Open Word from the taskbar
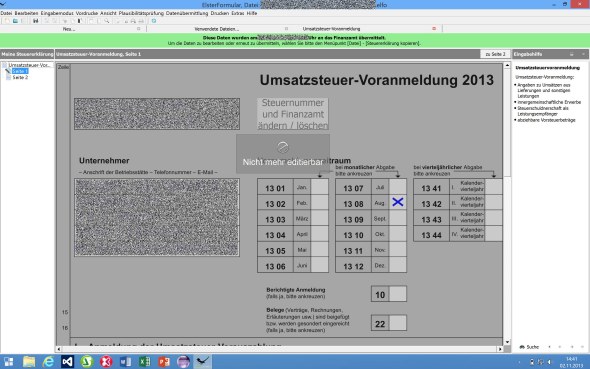 tap(125, 362)
